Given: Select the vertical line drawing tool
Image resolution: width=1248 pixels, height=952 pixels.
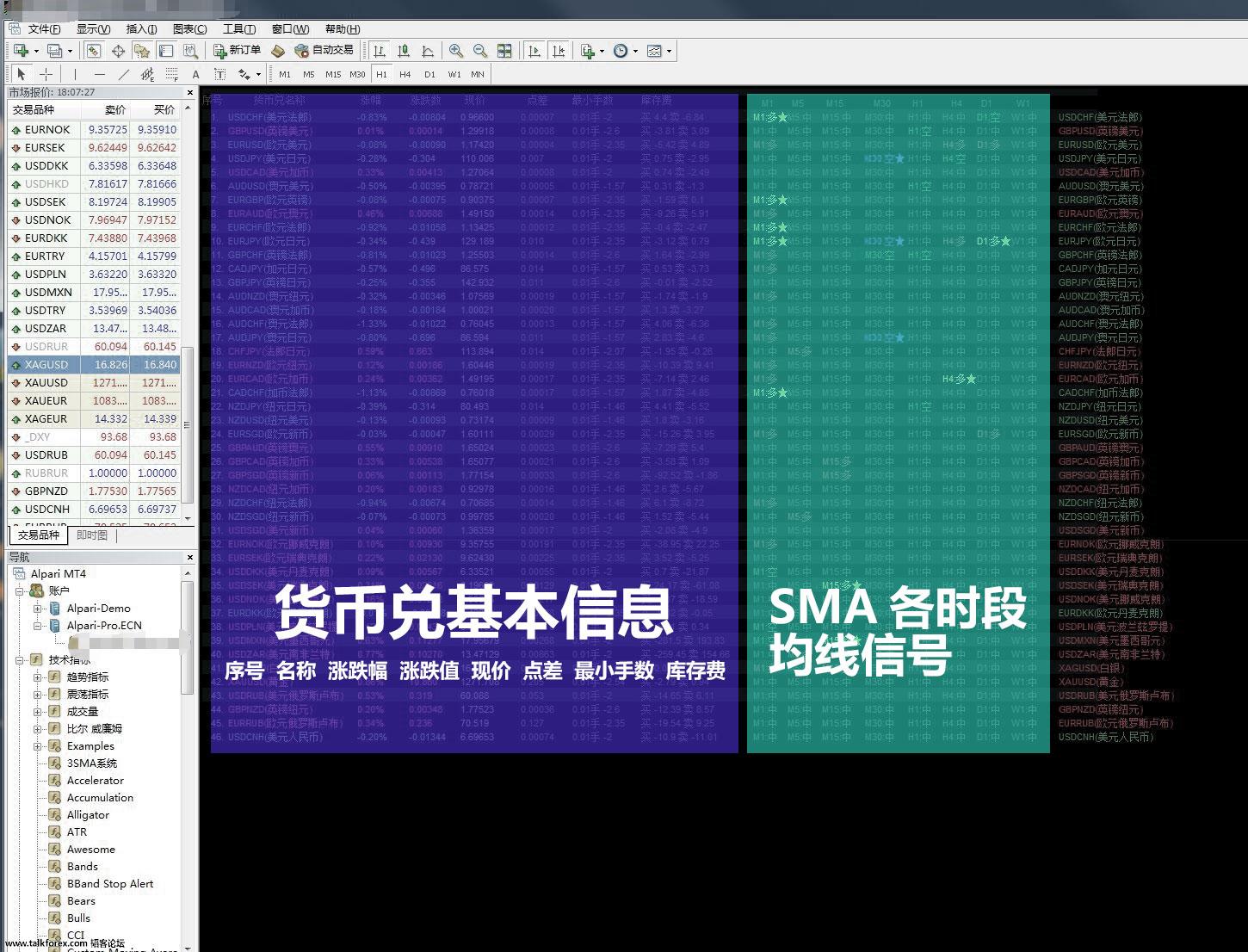Looking at the screenshot, I should (75, 74).
